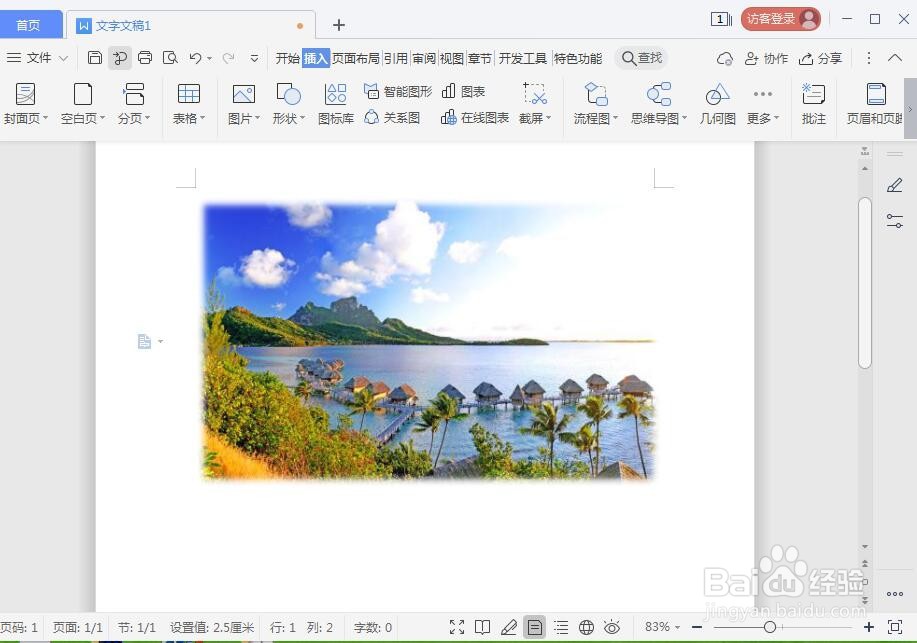The width and height of the screenshot is (917, 643).
Task: Open Print Preview icon
Action: point(170,57)
